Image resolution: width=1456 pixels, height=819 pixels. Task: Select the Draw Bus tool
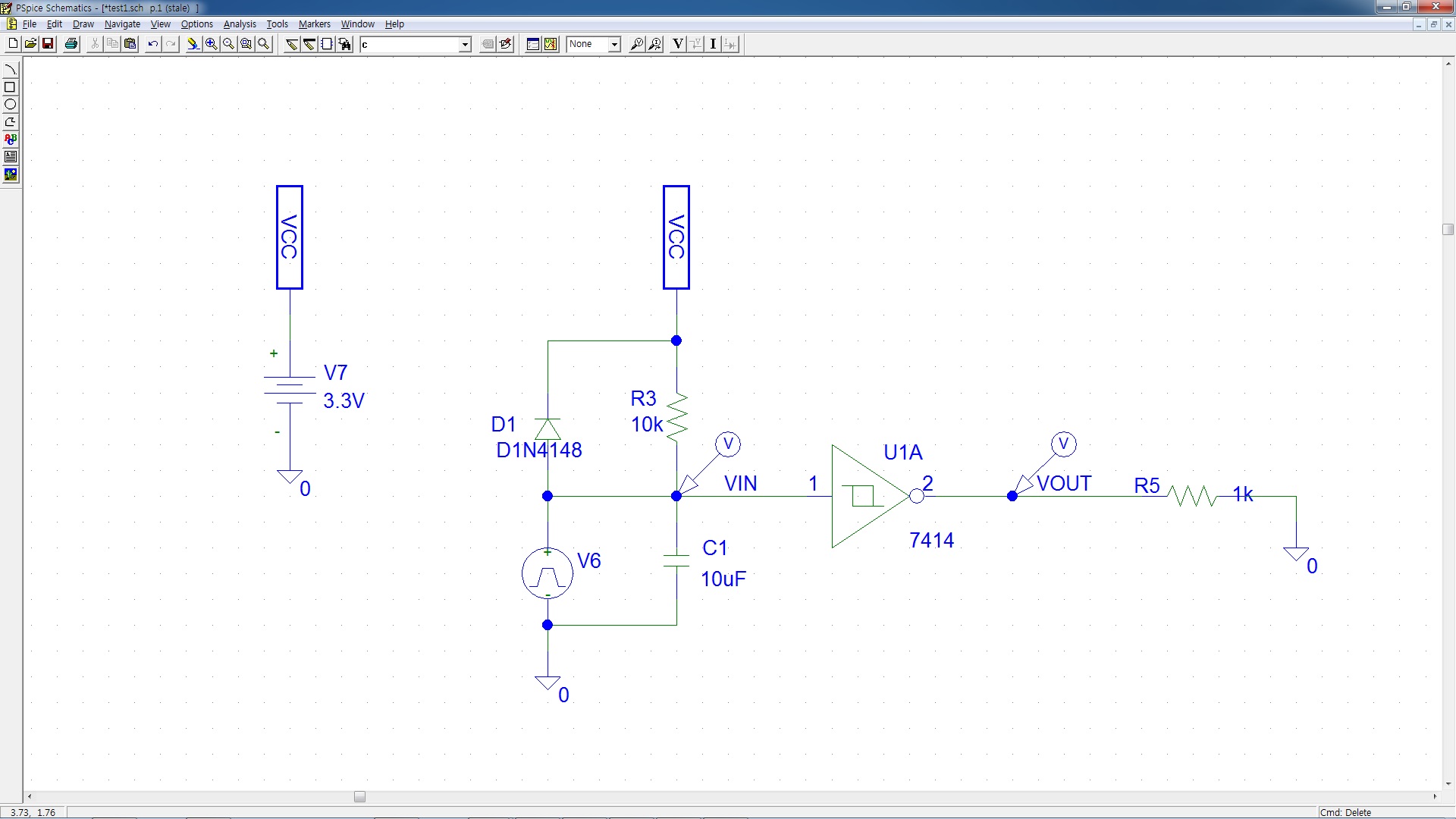pos(309,44)
